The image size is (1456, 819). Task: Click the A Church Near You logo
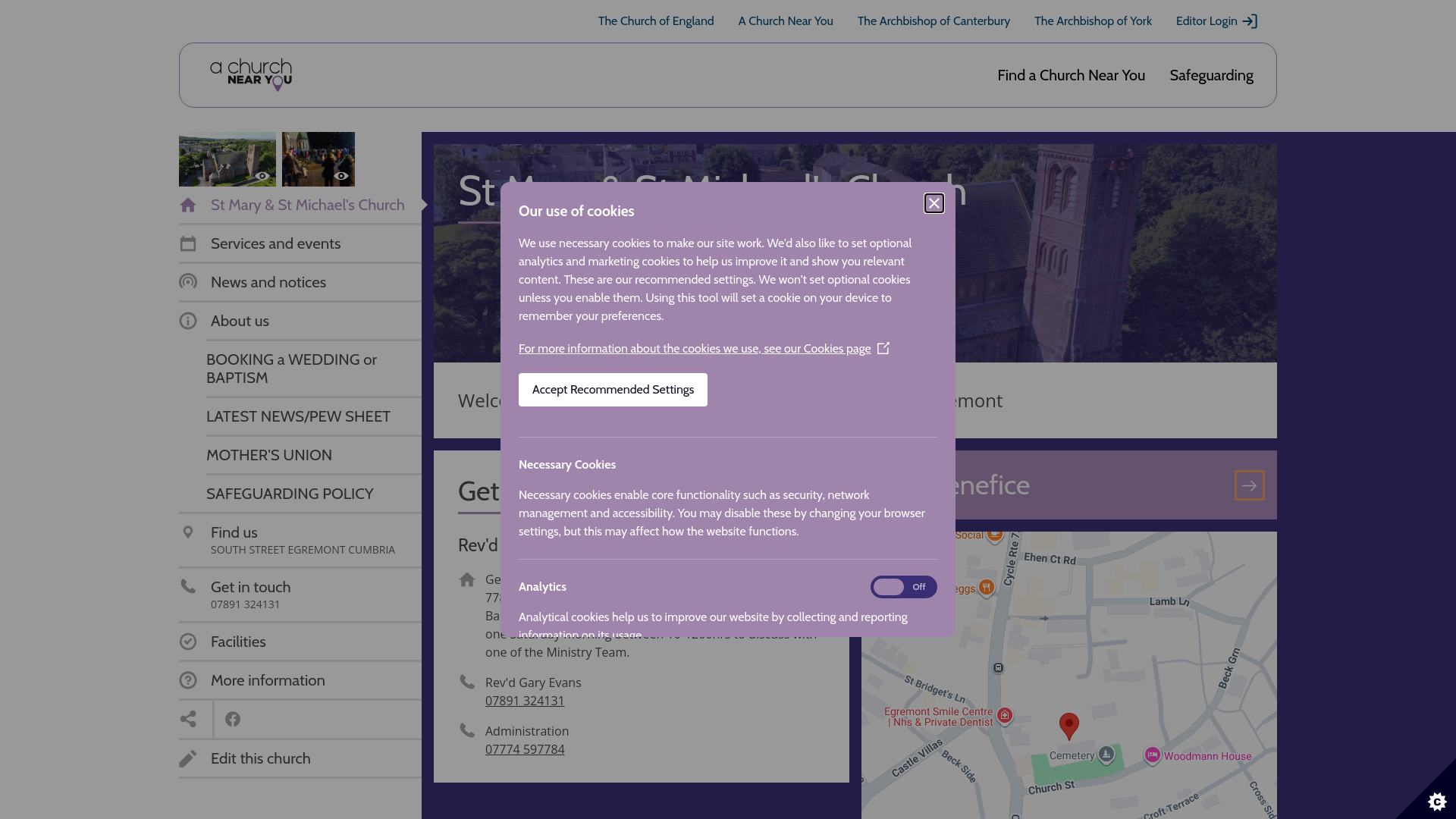[x=251, y=75]
